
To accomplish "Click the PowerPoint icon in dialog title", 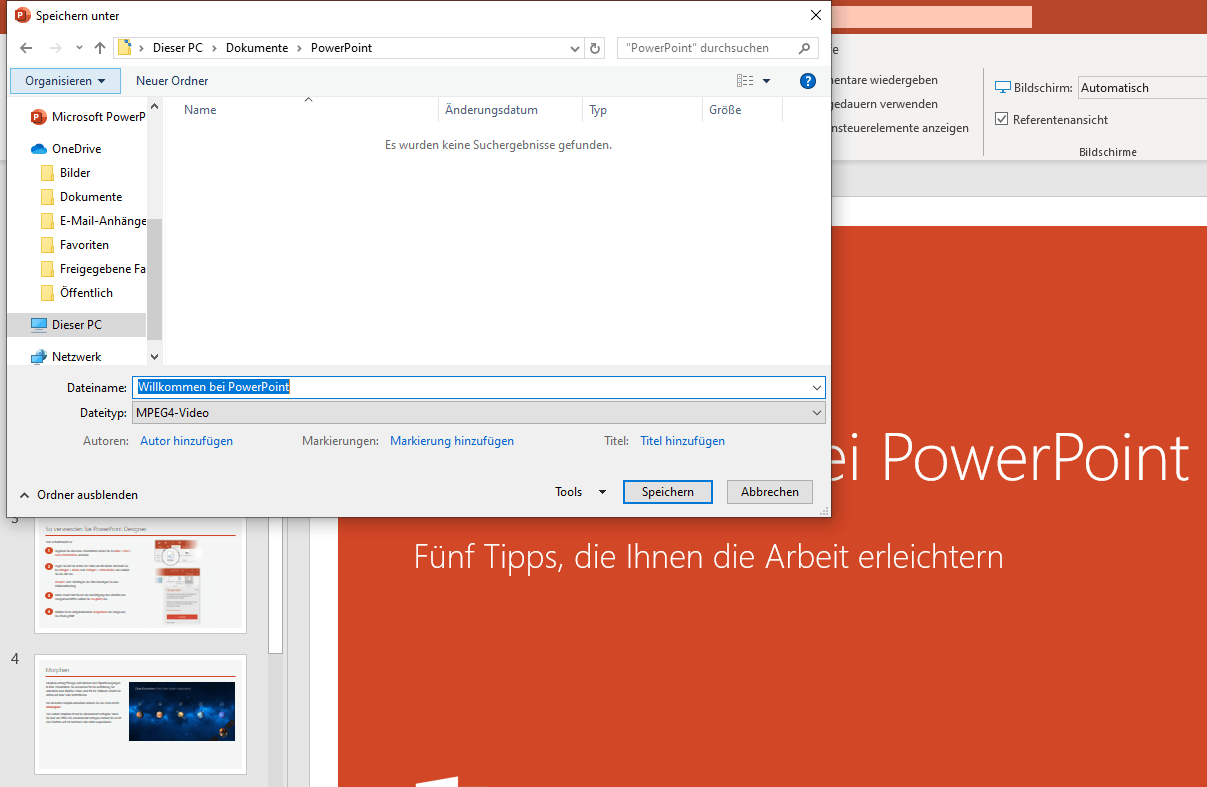I will (22, 15).
